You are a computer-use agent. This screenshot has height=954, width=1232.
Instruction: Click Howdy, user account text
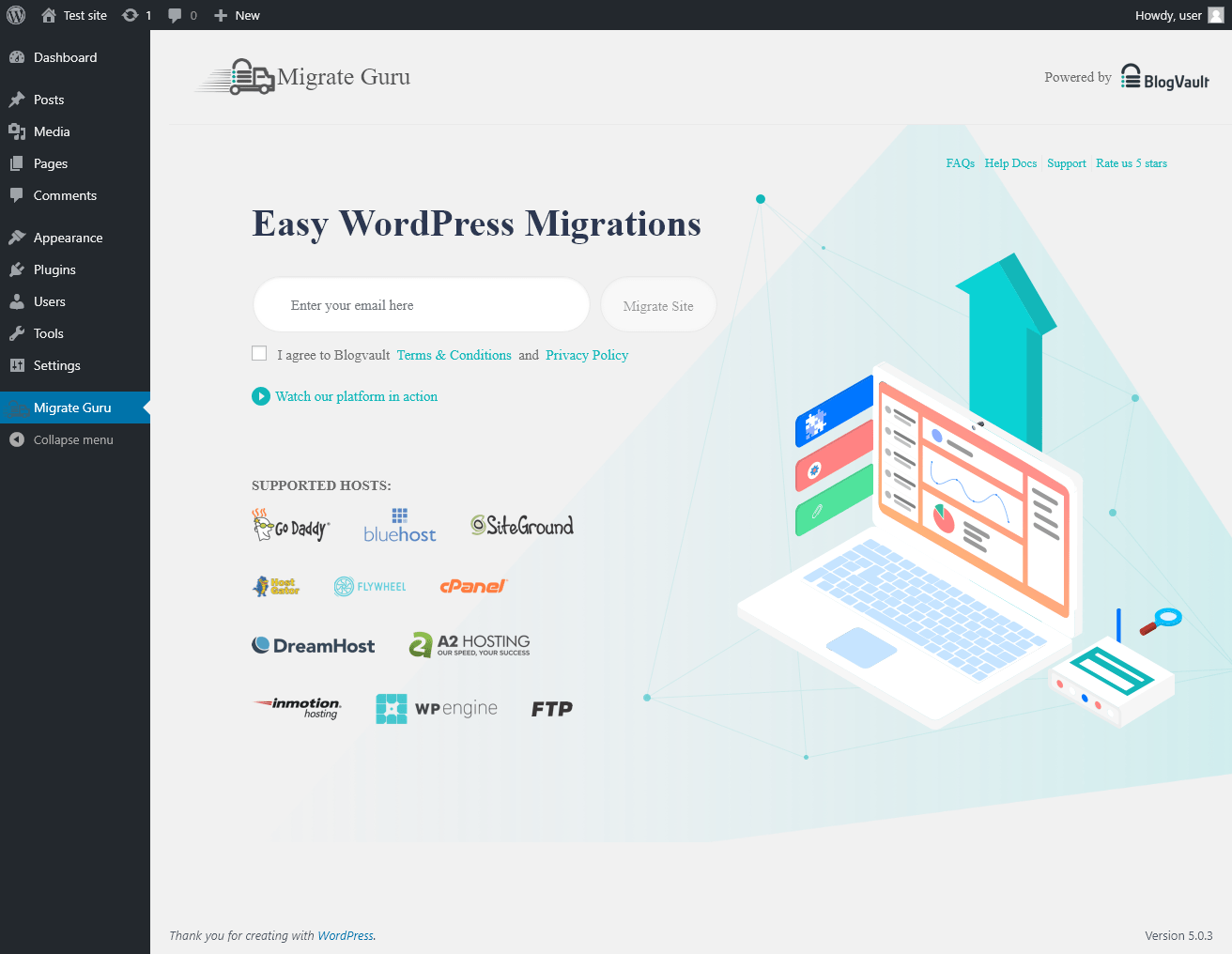tap(1168, 15)
